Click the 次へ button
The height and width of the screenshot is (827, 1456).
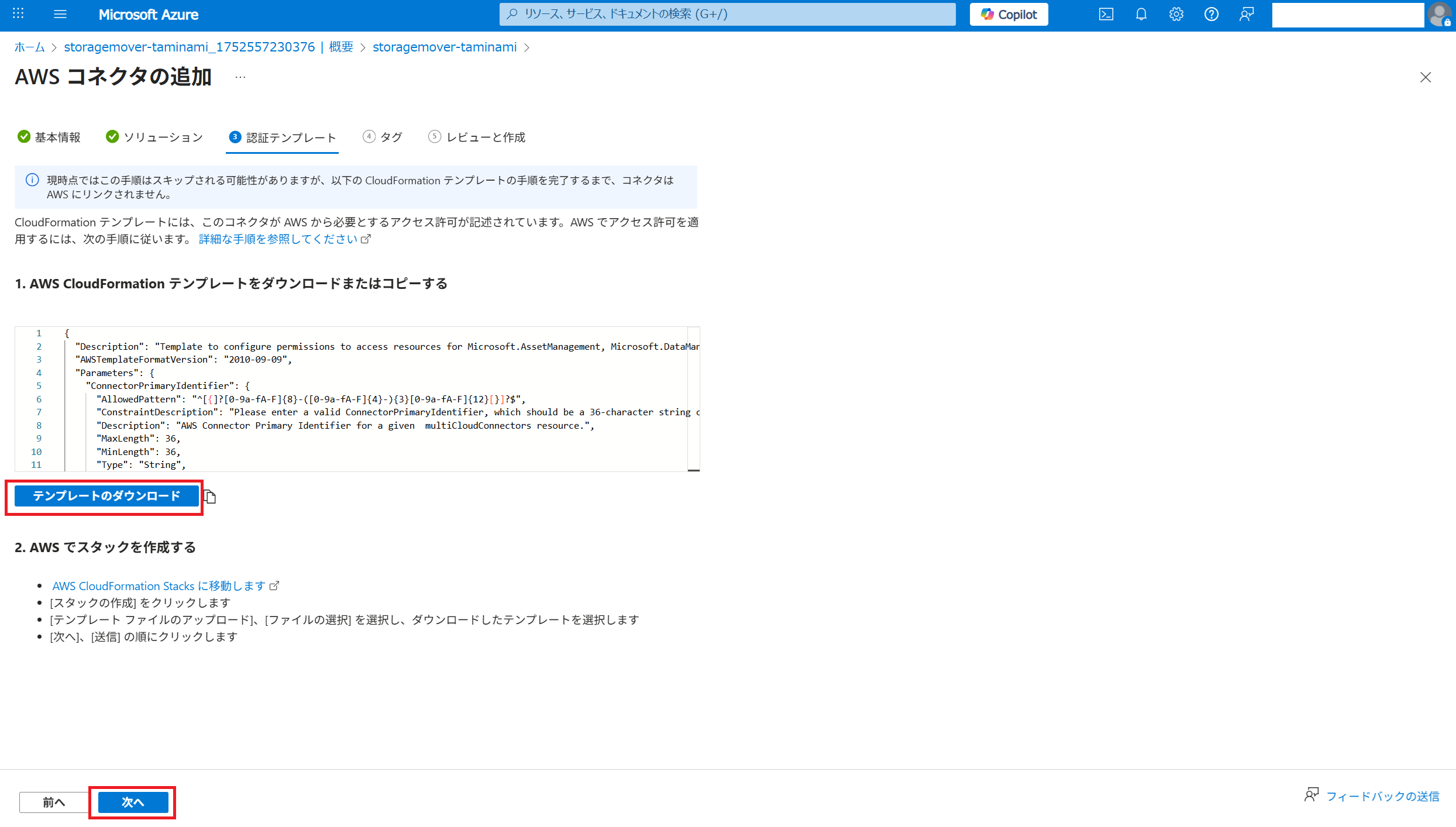pyautogui.click(x=133, y=802)
